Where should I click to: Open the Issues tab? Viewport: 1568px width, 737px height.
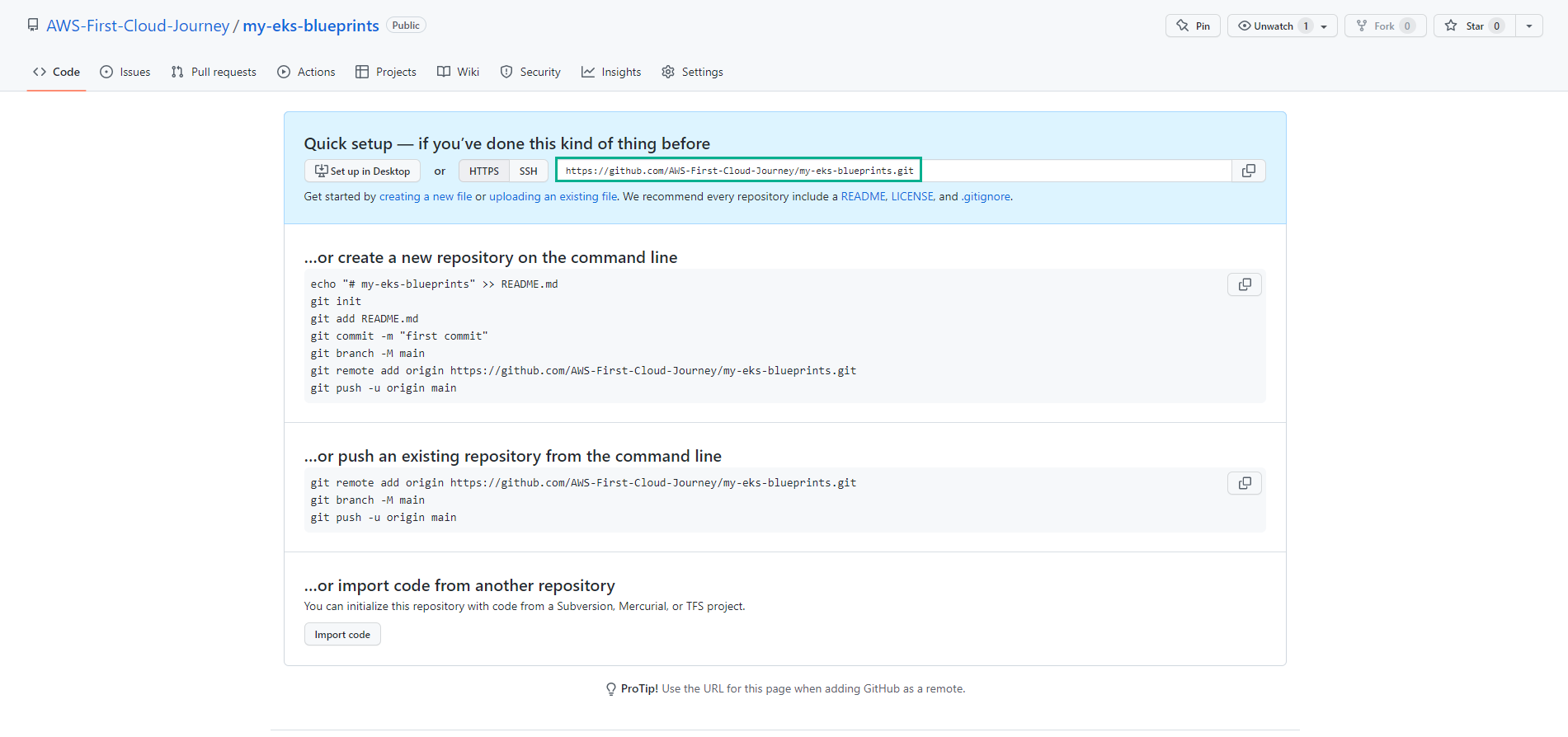[125, 72]
